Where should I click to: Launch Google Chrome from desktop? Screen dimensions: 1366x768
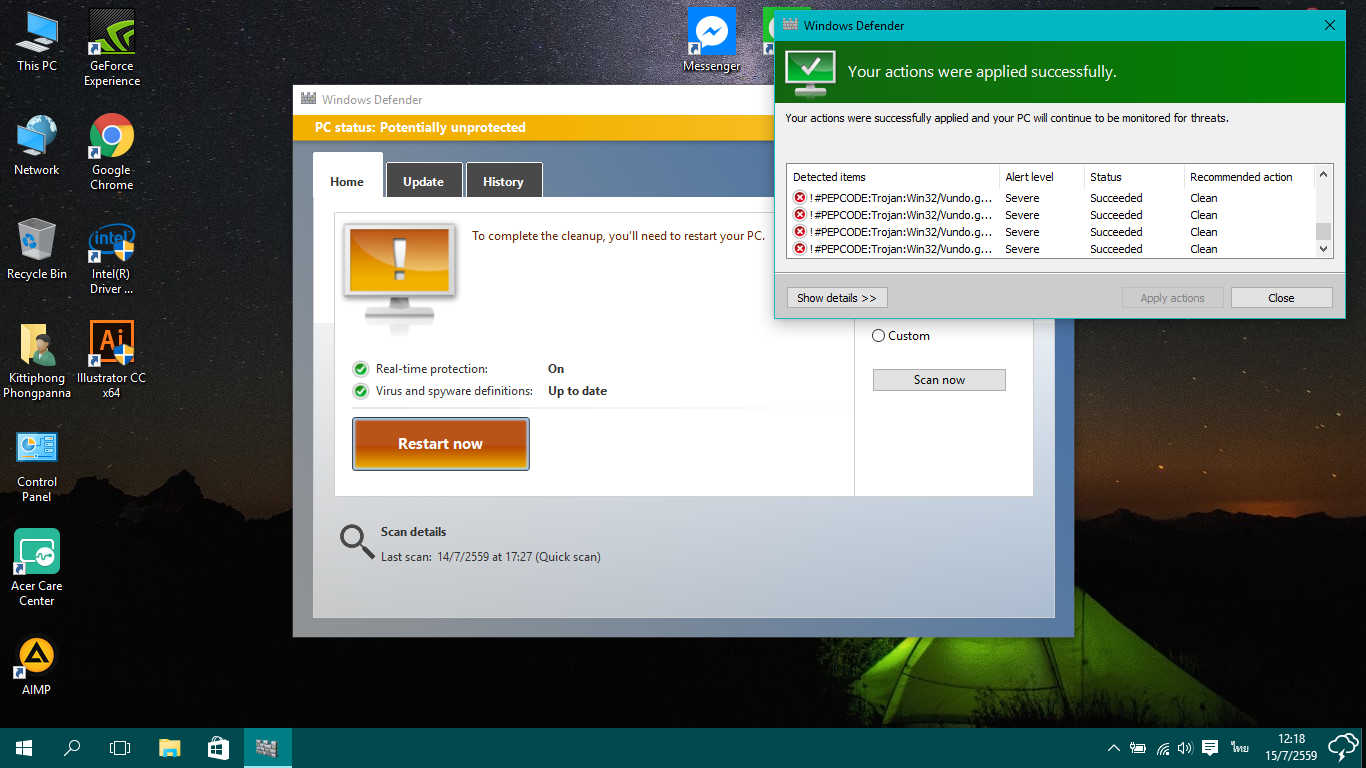click(112, 151)
